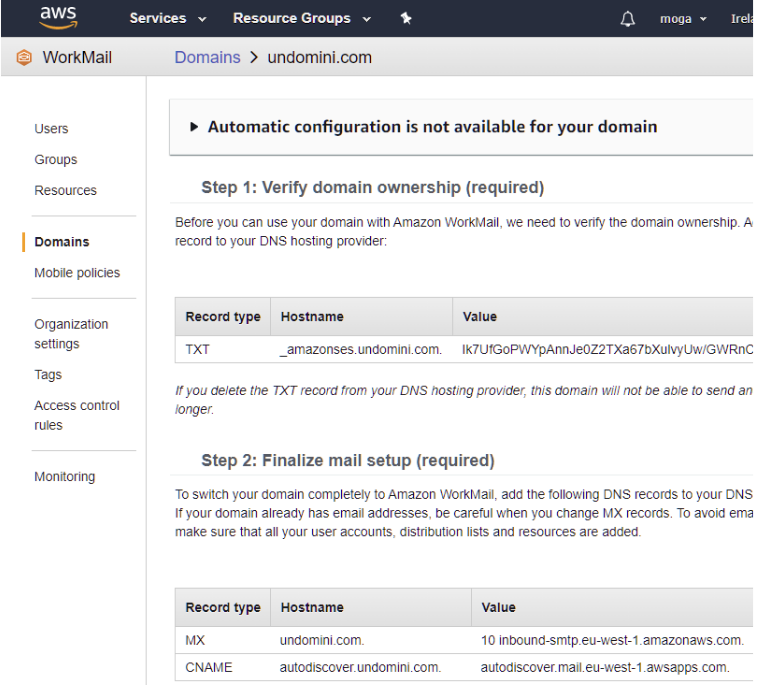
Task: Open the notifications bell
Action: 627,19
